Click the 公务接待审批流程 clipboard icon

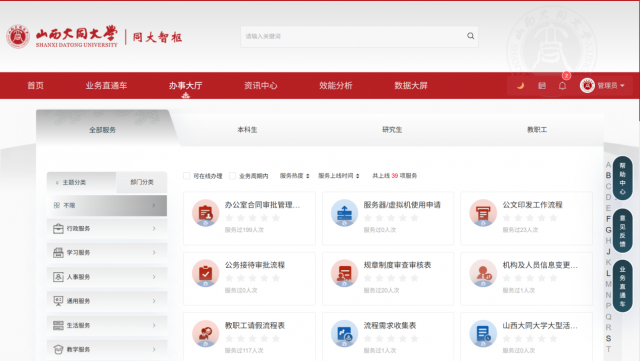click(x=205, y=273)
